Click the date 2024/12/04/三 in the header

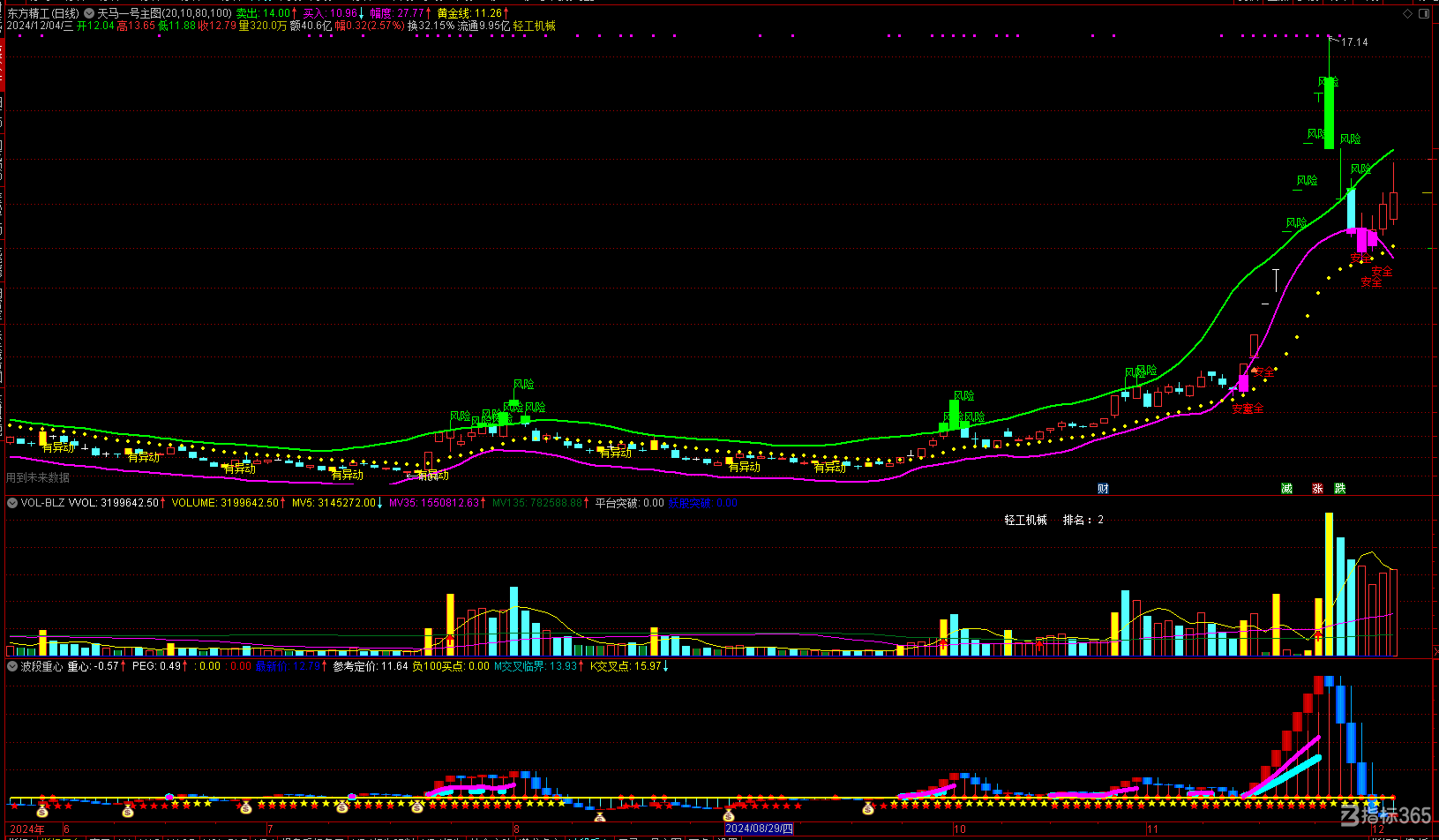click(41, 26)
